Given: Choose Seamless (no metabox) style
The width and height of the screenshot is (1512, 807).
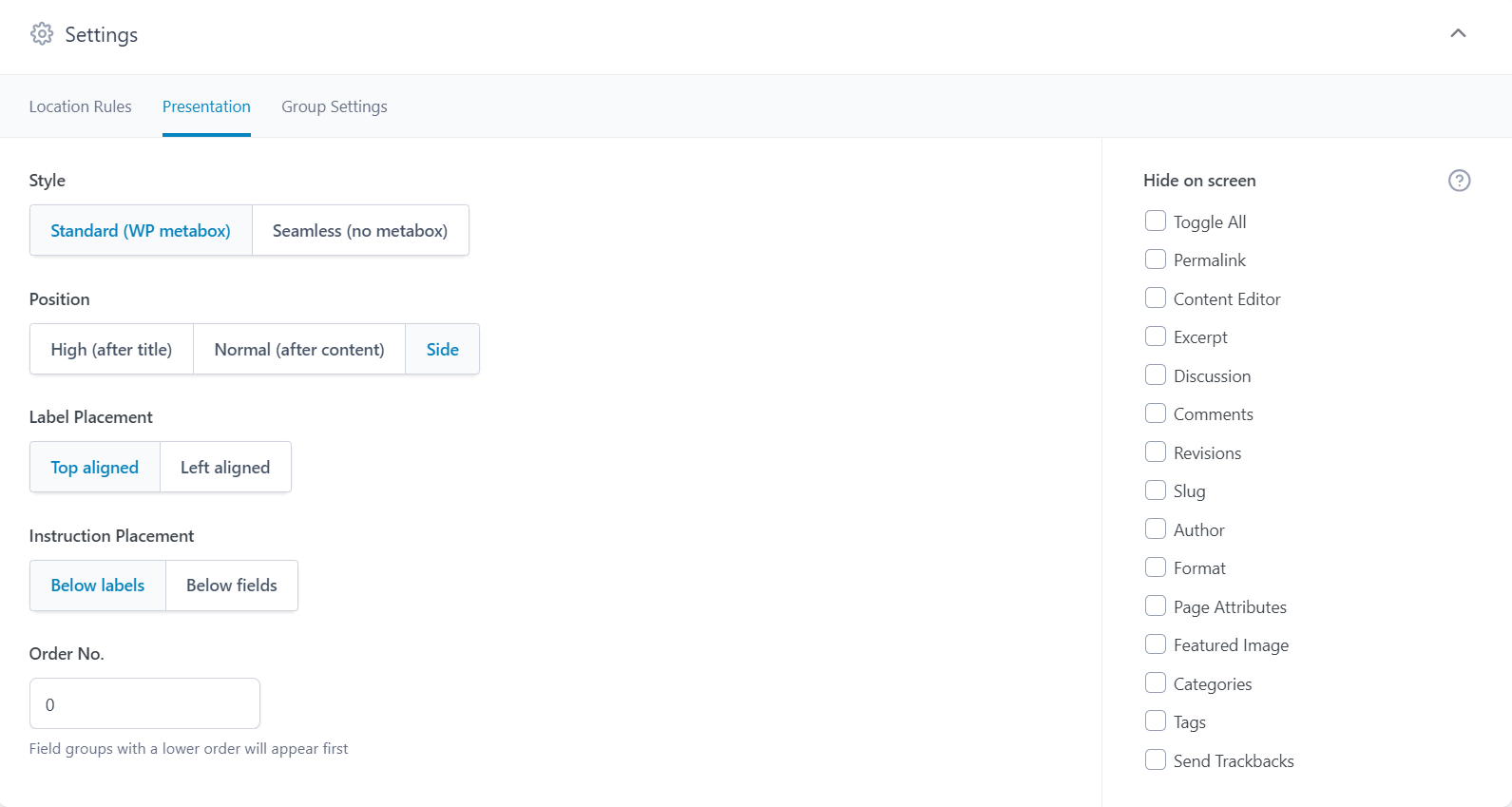Looking at the screenshot, I should coord(360,230).
